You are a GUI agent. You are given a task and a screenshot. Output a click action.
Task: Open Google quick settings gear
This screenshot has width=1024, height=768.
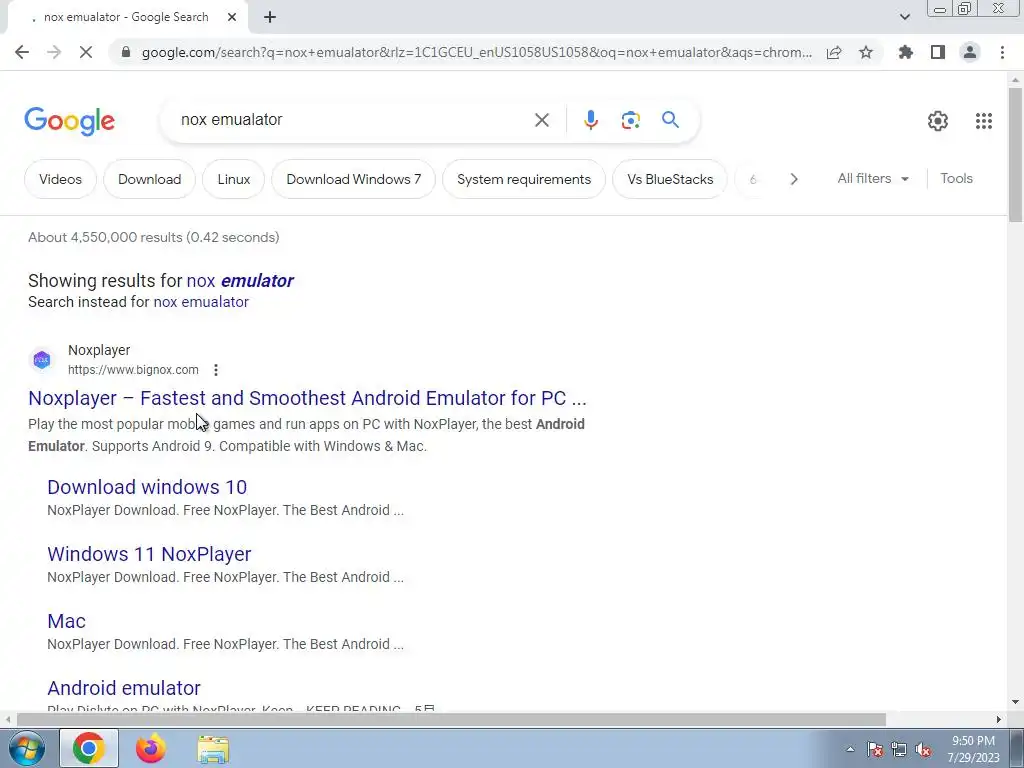click(938, 120)
